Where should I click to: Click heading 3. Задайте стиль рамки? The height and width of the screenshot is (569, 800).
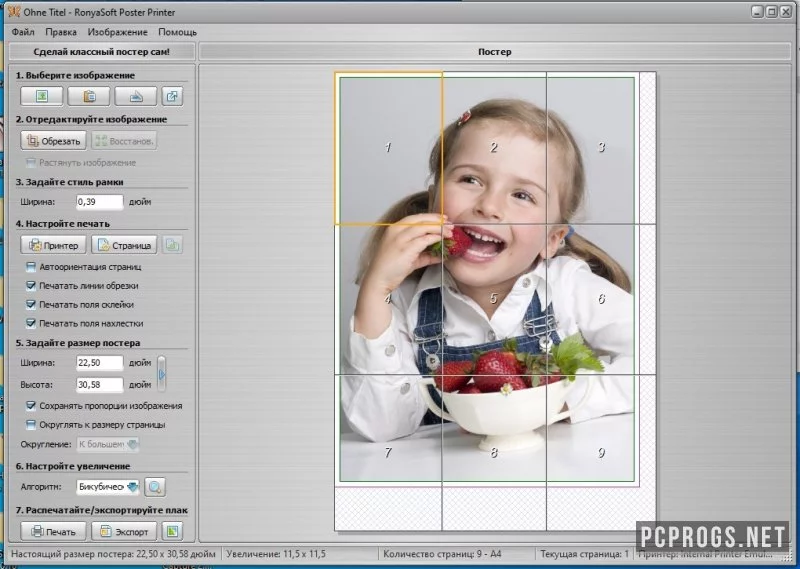coord(69,182)
